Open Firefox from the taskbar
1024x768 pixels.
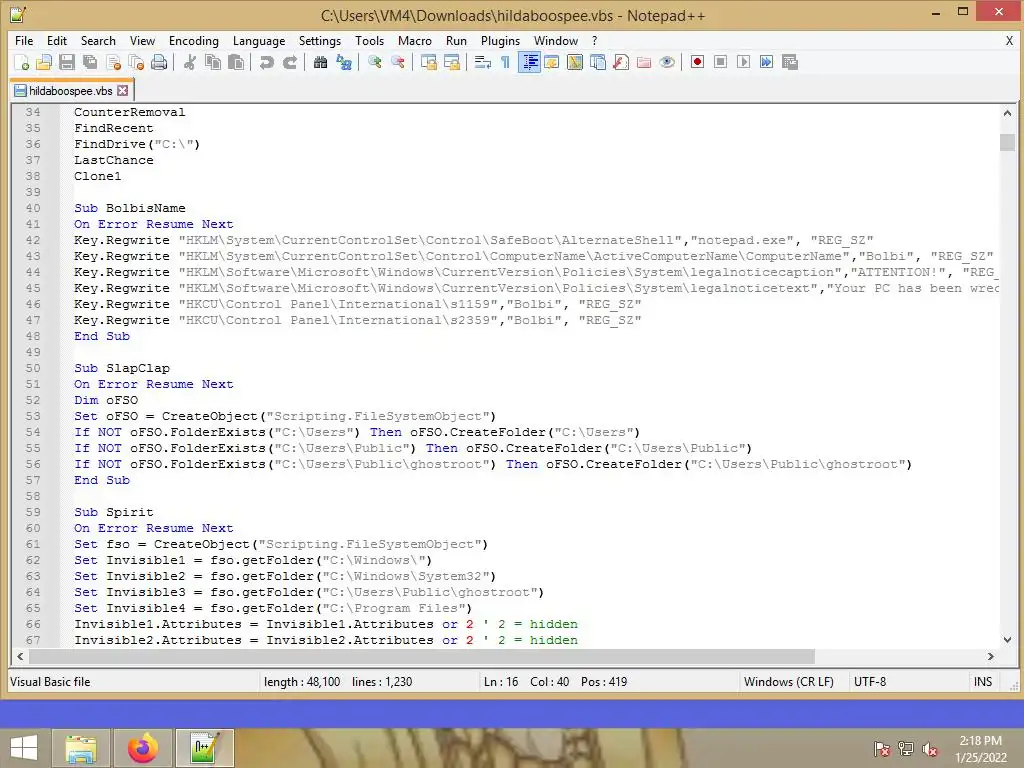[x=143, y=748]
